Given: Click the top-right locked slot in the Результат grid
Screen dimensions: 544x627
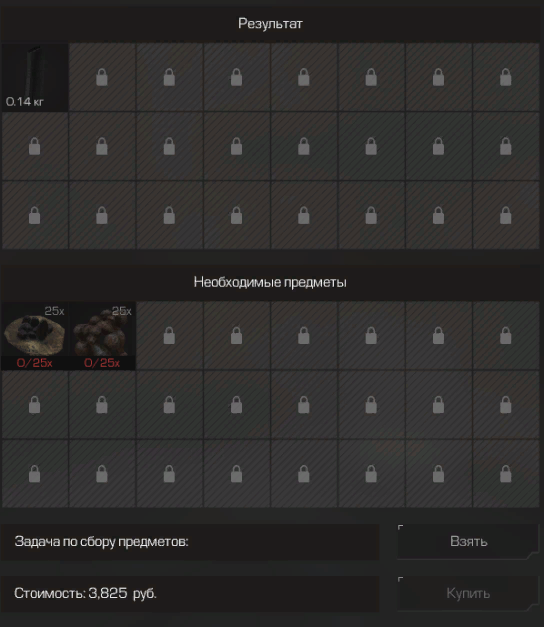Looking at the screenshot, I should pyautogui.click(x=506, y=77).
